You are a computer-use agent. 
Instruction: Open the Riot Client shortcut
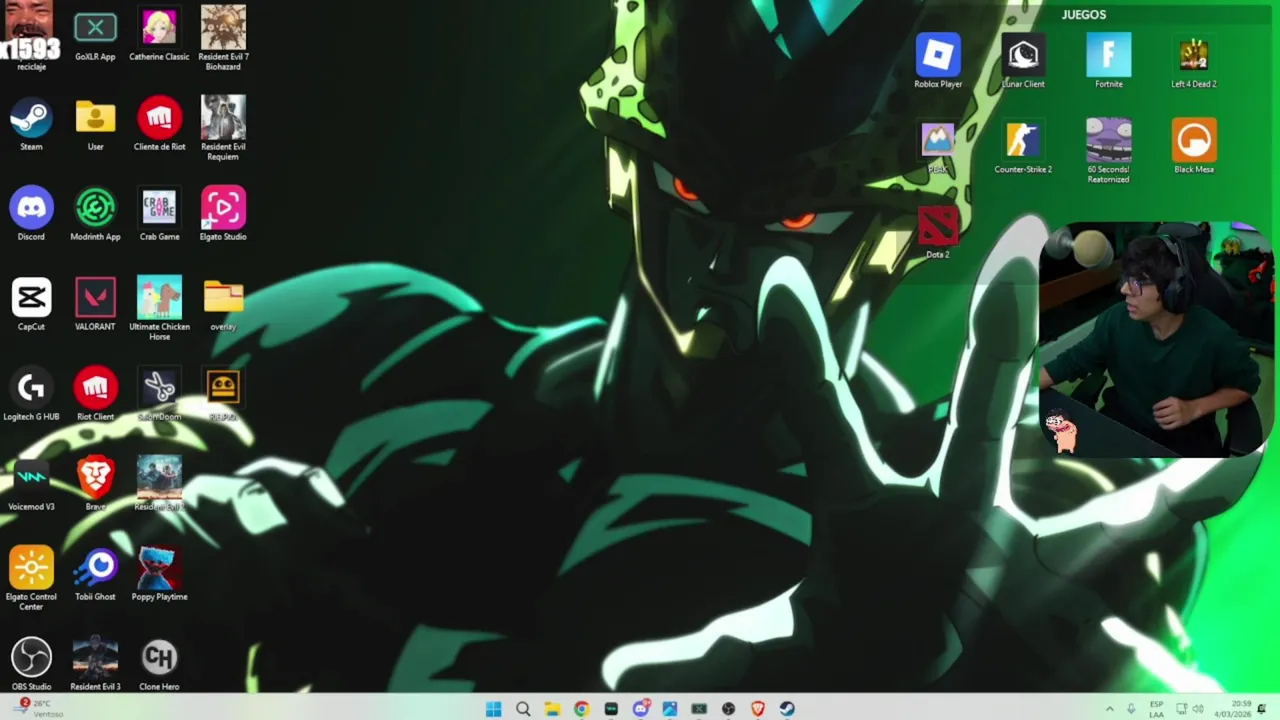[x=95, y=395]
